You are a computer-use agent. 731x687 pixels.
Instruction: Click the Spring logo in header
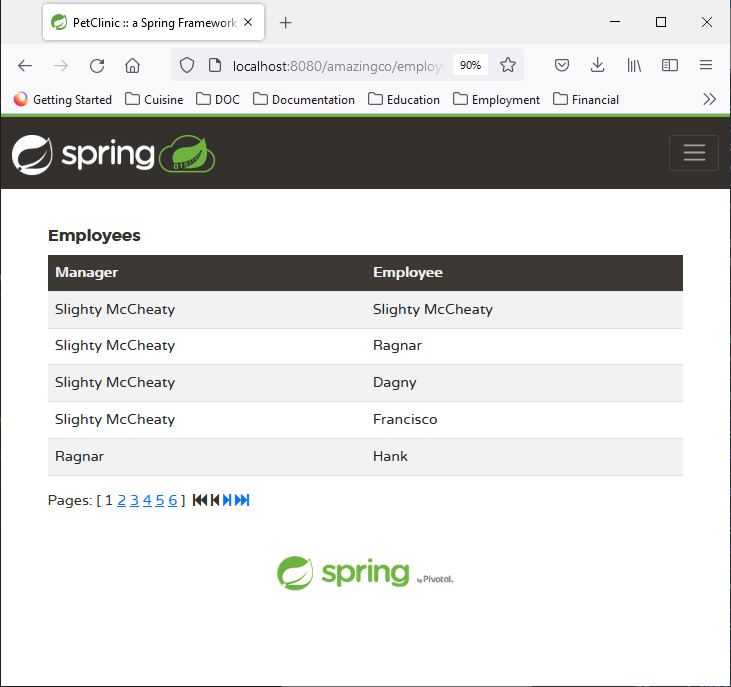point(113,154)
